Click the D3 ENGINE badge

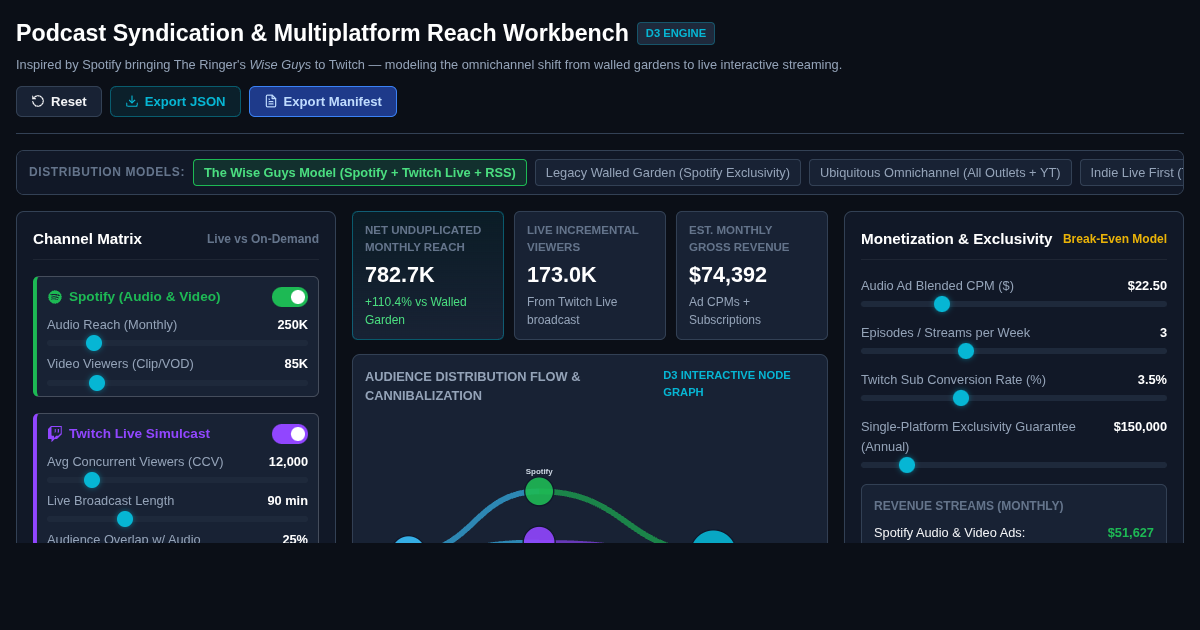coord(676,33)
